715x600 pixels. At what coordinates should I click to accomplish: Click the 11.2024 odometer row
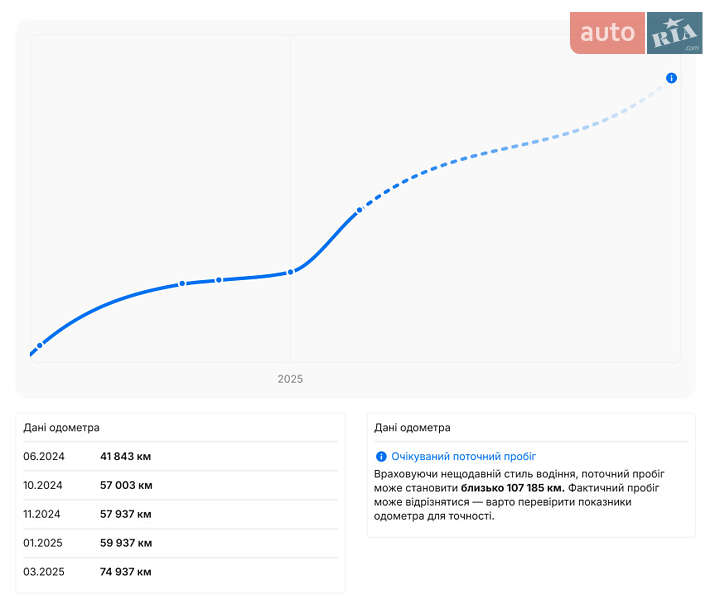180,514
